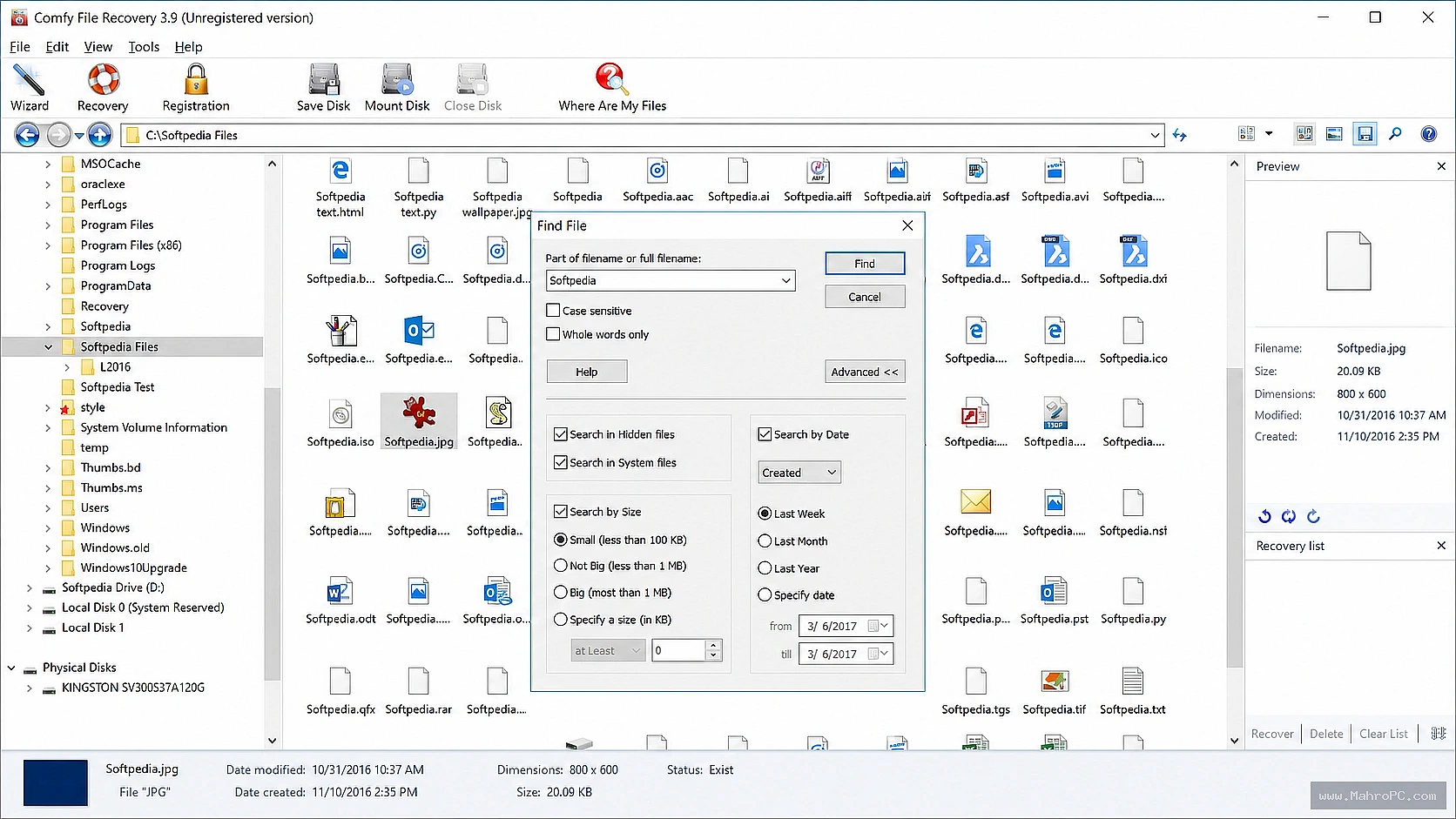Screen dimensions: 1456x819
Task: Open the Registration padlock icon
Action: point(196,88)
